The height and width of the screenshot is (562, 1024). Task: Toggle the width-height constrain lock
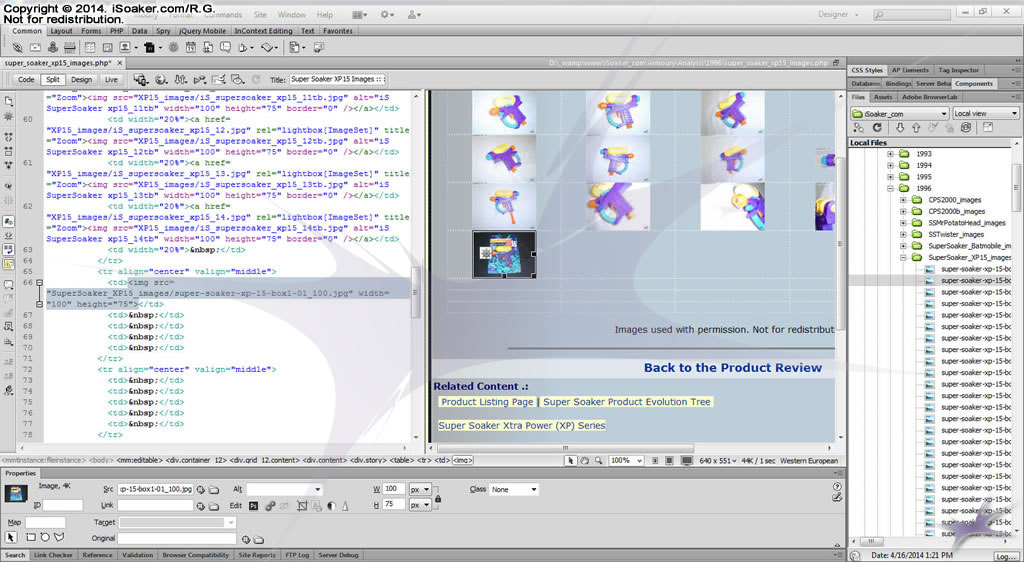tap(438, 498)
